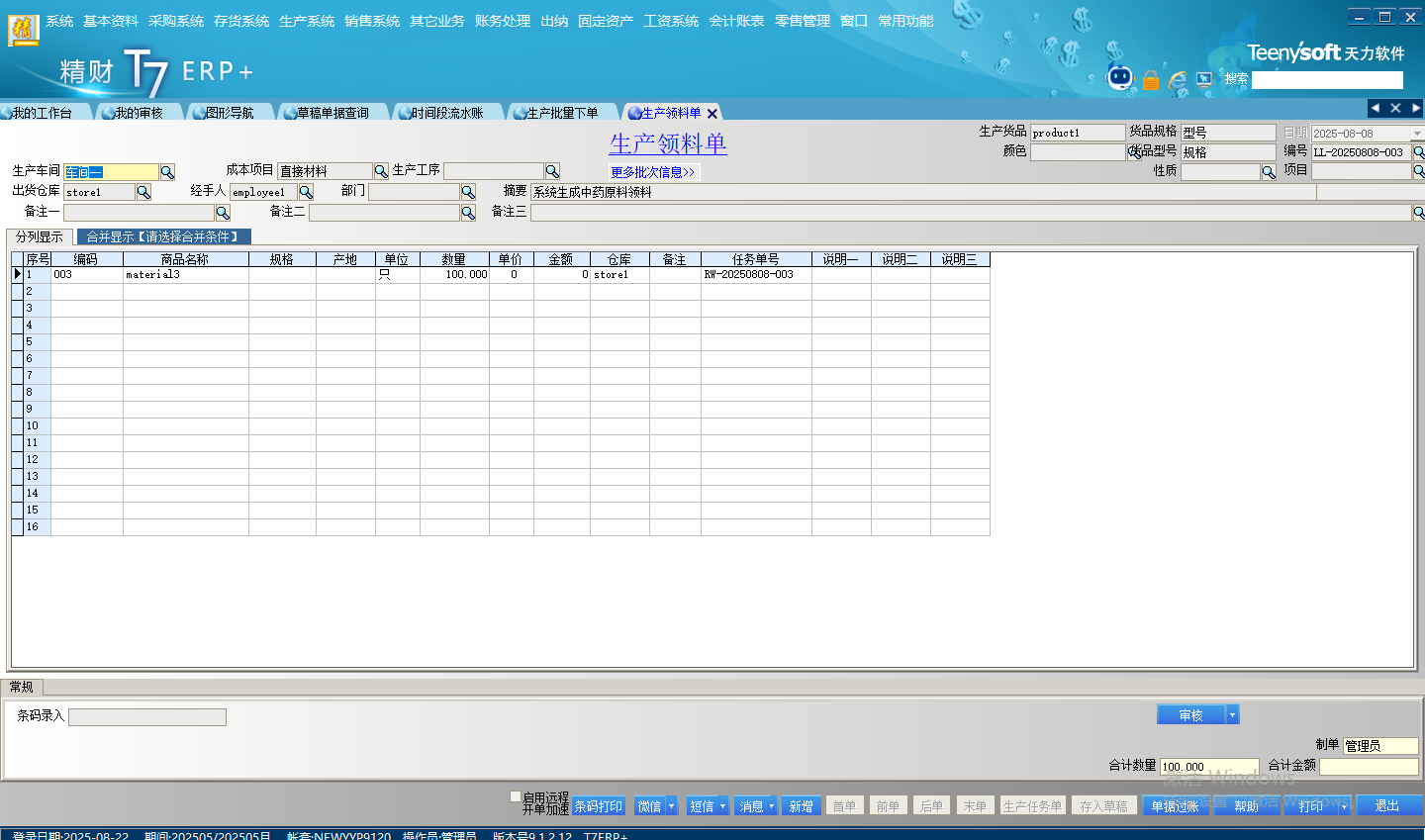
Task: Click the orange lock icon
Action: (1151, 80)
